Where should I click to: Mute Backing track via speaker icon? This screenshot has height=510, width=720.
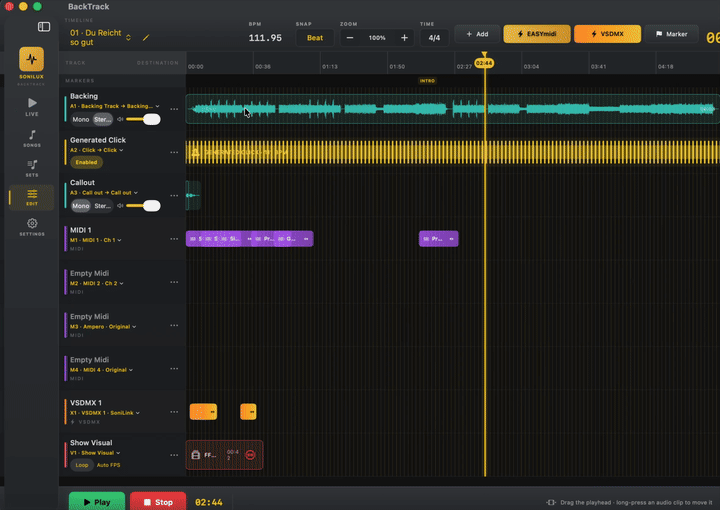point(120,119)
